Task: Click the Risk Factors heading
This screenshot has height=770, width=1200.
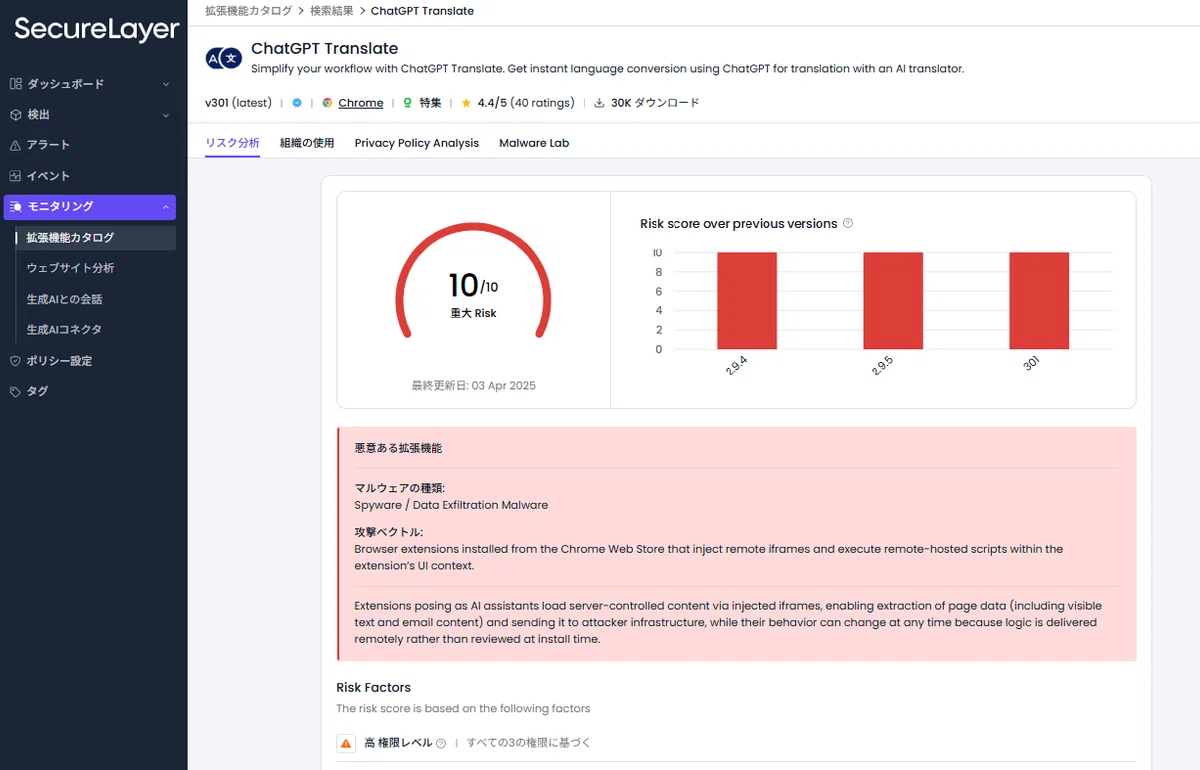Action: point(374,687)
